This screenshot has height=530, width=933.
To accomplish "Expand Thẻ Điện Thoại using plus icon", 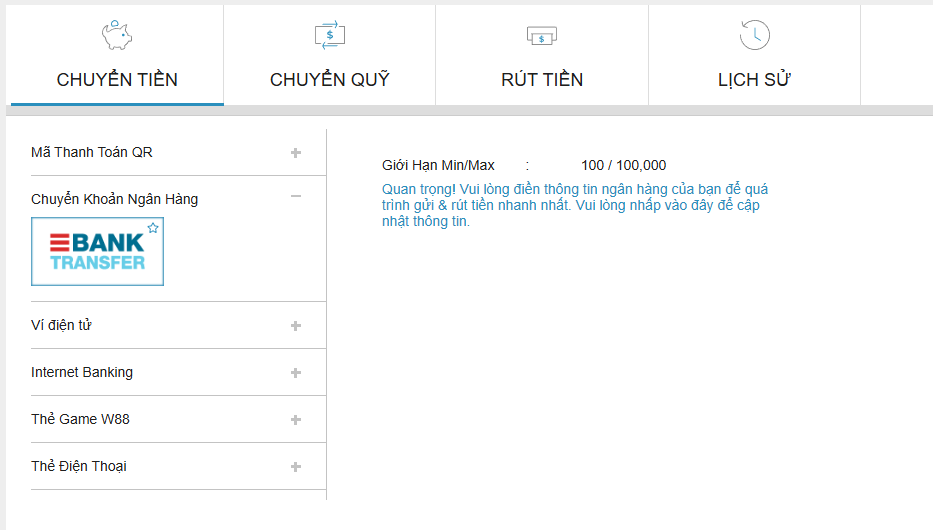I will [x=295, y=467].
